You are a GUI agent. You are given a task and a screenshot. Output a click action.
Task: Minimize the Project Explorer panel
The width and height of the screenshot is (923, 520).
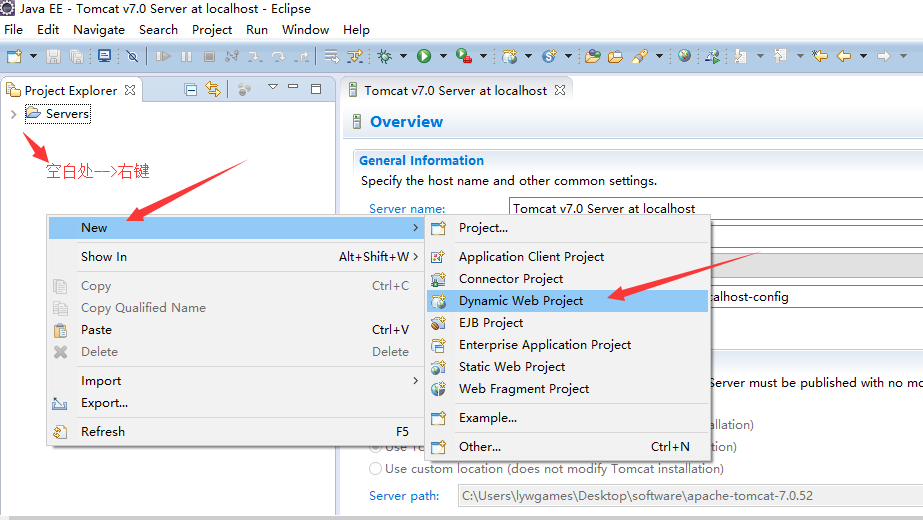(x=293, y=87)
